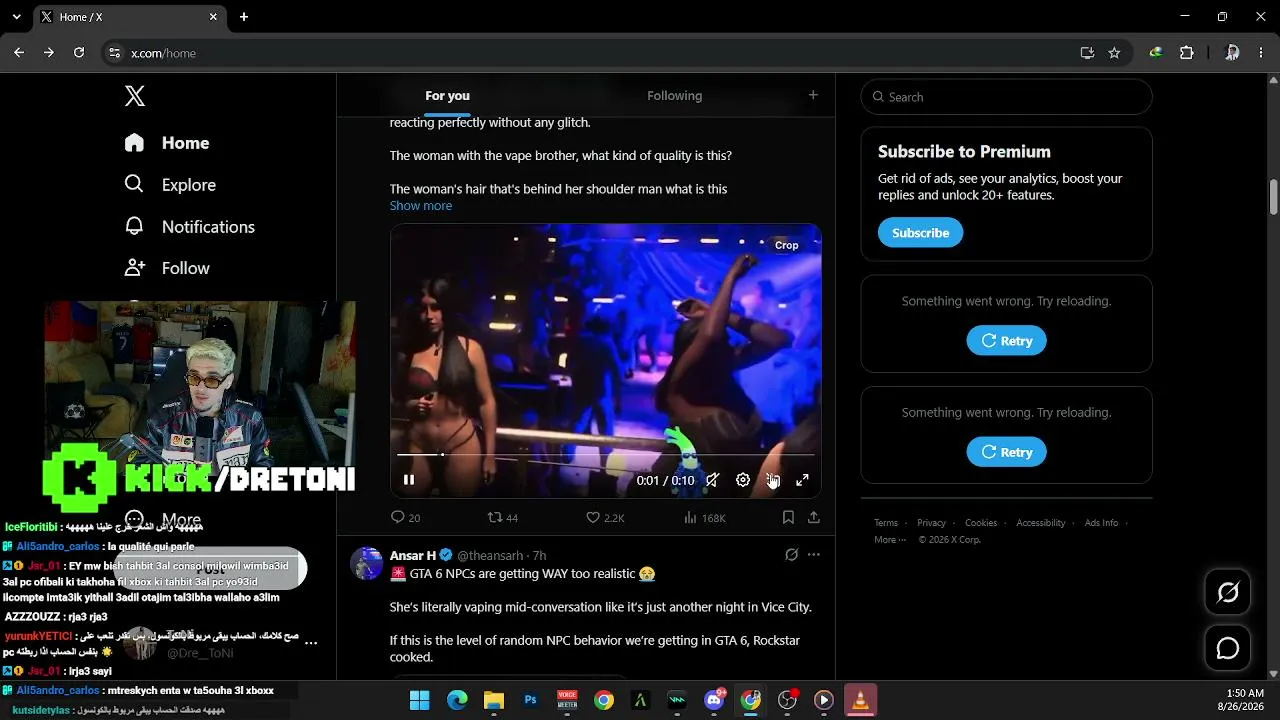The image size is (1280, 720).
Task: Click the address bar showing x.com/home
Action: pos(600,53)
